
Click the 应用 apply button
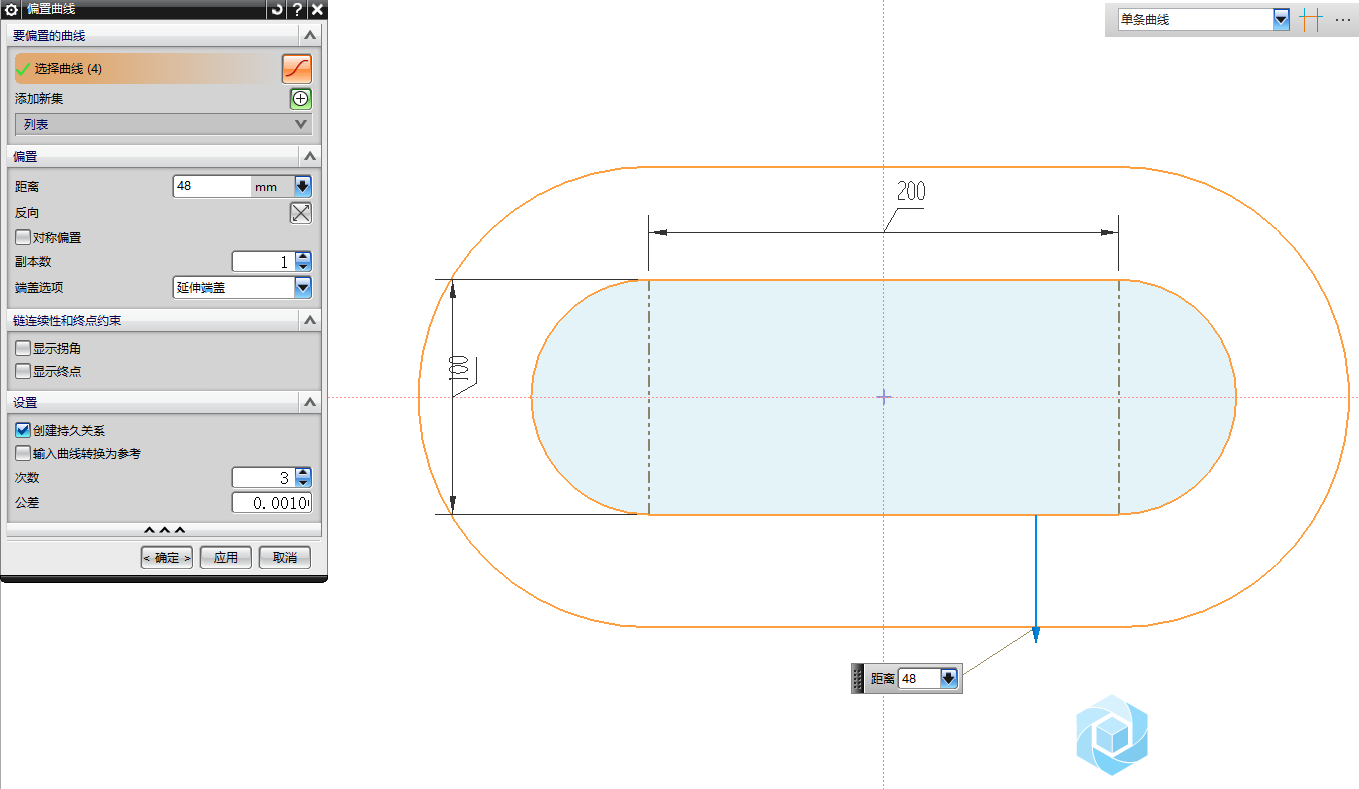(x=226, y=558)
